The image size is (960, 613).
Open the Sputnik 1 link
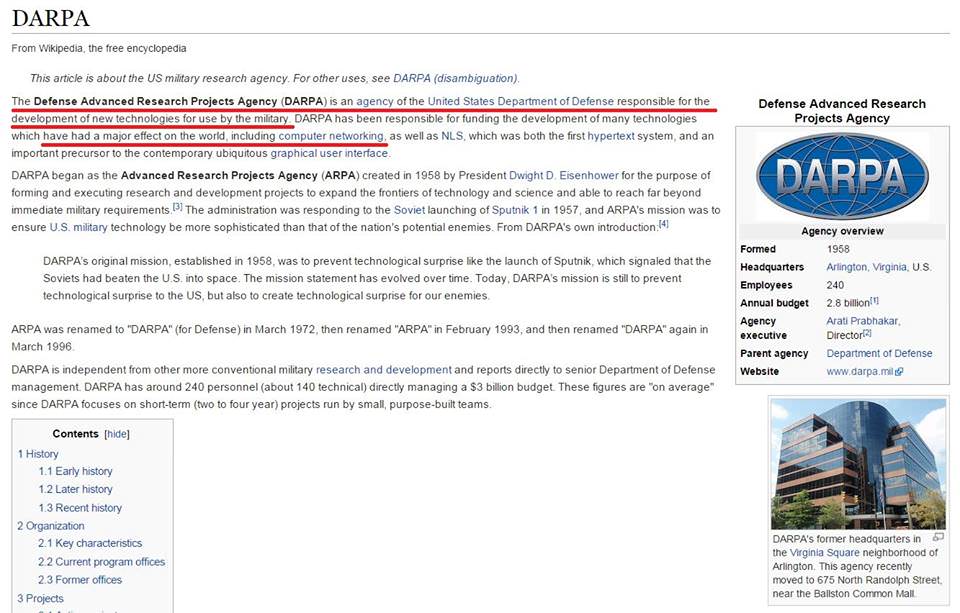(515, 210)
